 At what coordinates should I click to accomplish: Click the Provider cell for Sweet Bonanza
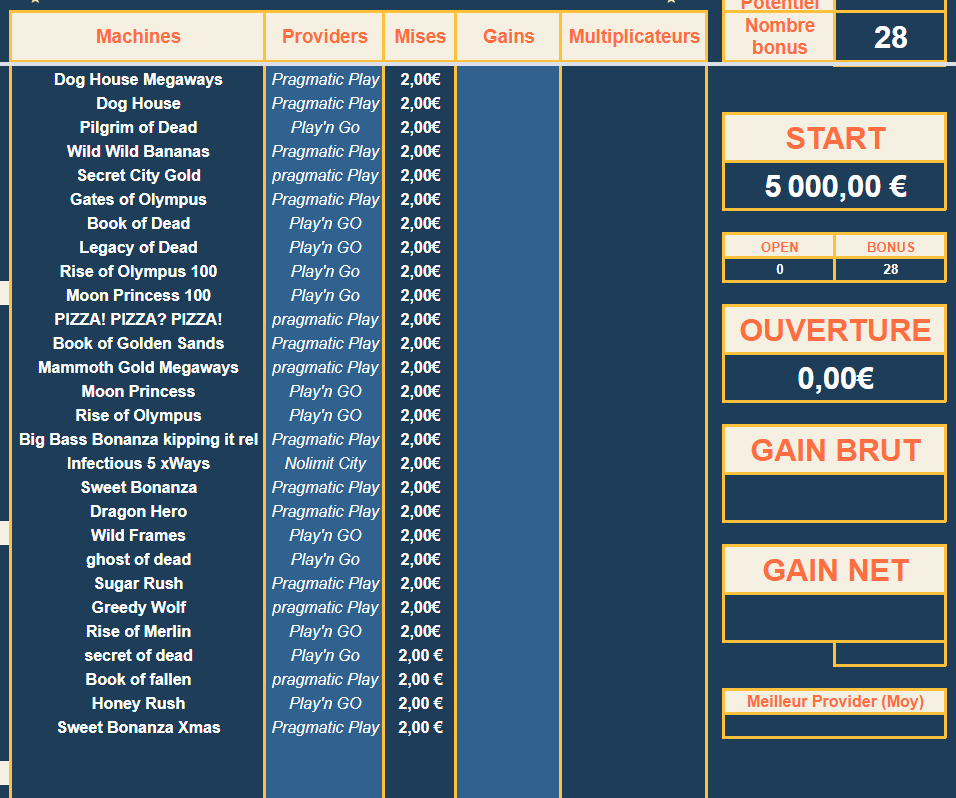[x=325, y=488]
